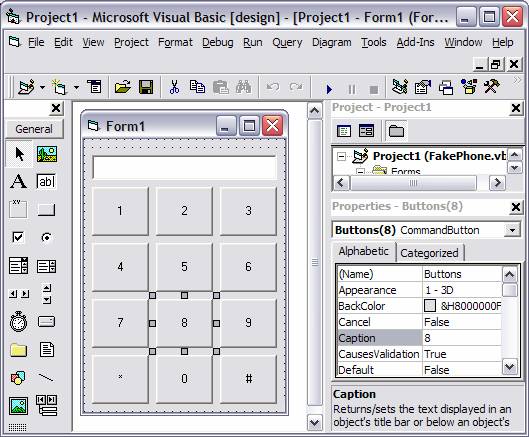
Task: Collapse the Project1 tree node
Action: [341, 156]
